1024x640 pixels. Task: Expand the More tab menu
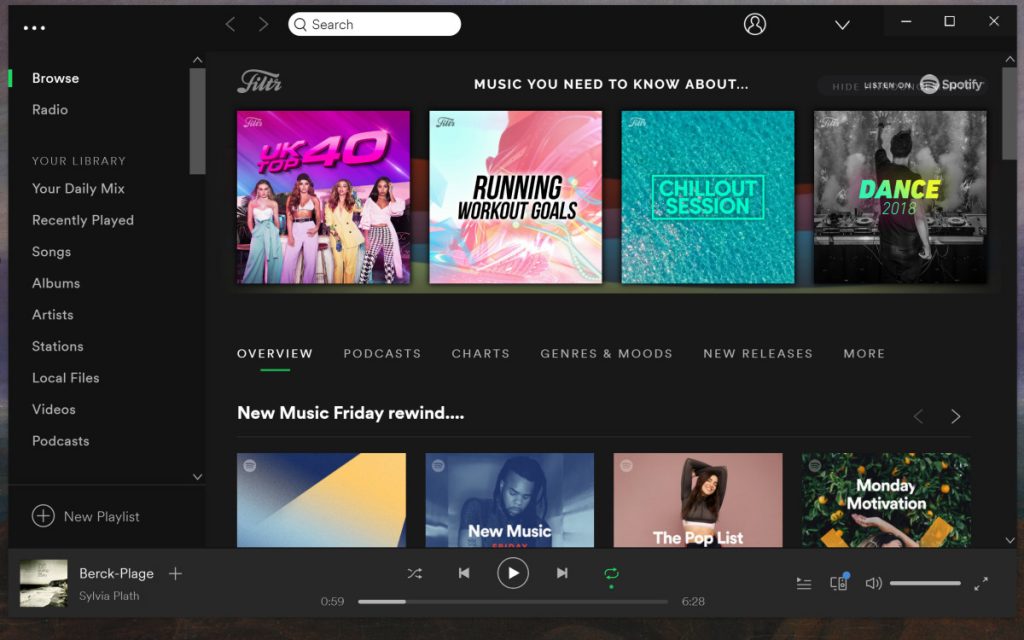[864, 353]
